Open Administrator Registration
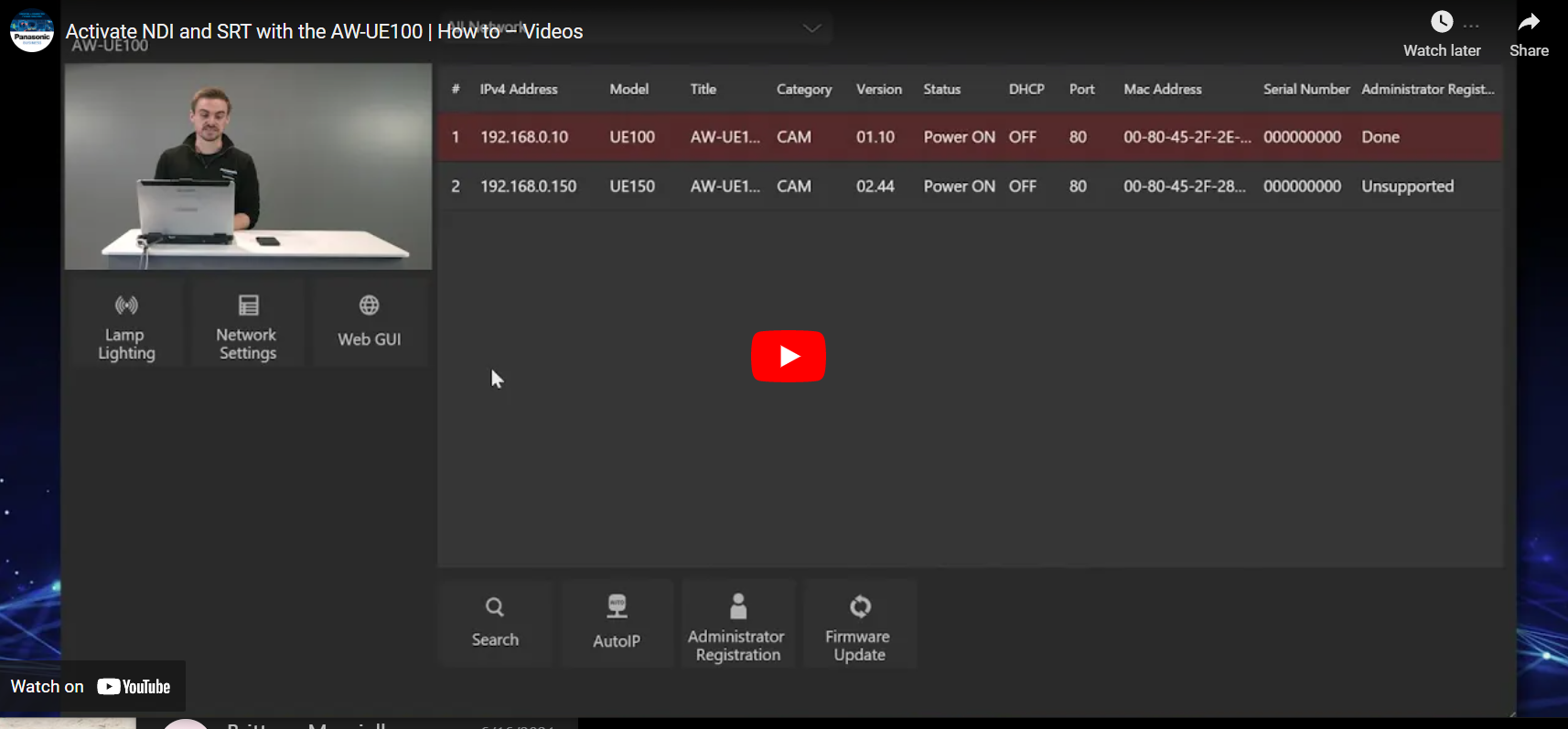The image size is (1568, 729). coord(737,623)
